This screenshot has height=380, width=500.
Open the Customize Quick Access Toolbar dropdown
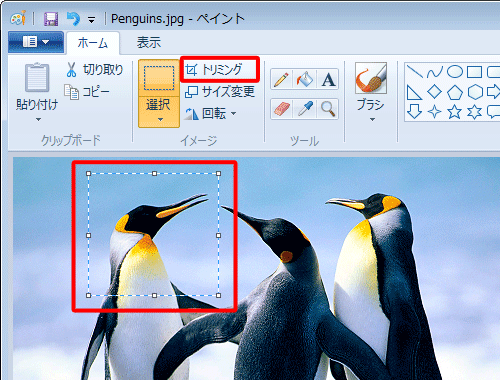[91, 20]
